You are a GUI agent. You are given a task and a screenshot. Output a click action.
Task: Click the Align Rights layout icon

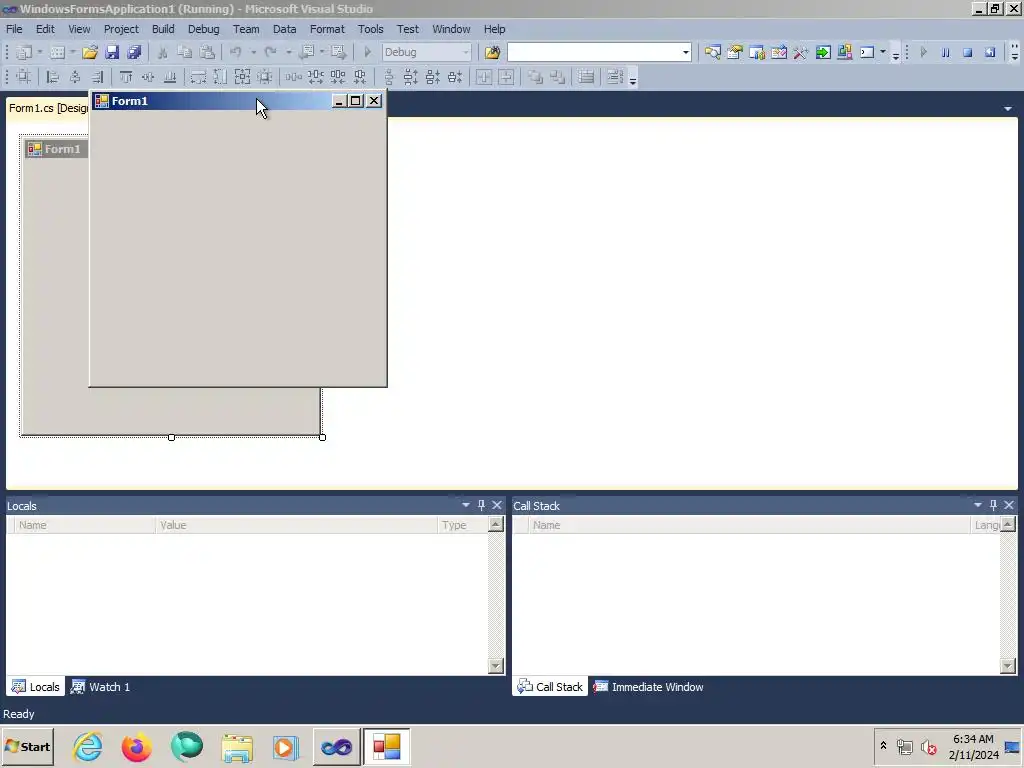[97, 77]
